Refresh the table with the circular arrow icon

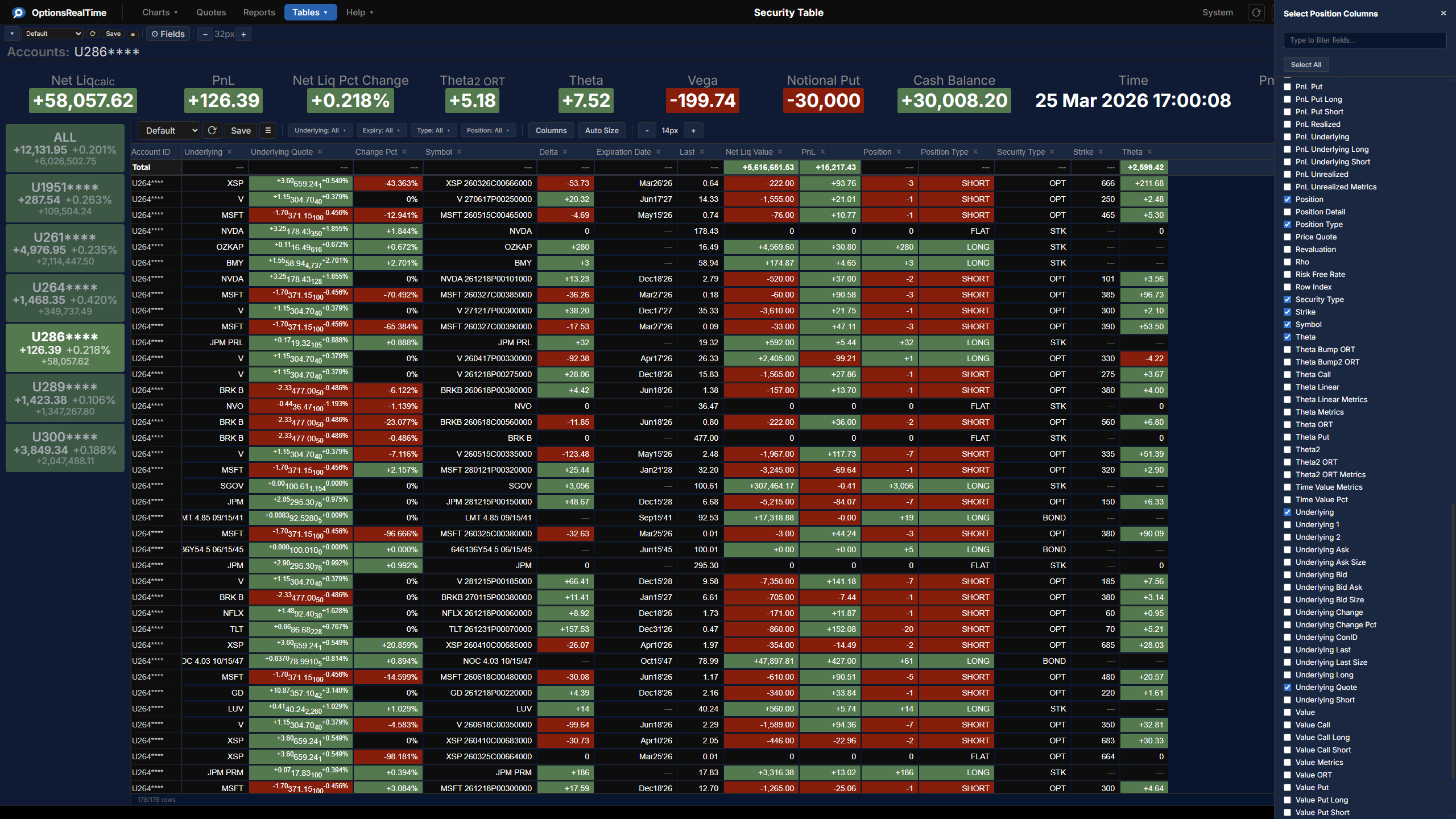(x=212, y=130)
